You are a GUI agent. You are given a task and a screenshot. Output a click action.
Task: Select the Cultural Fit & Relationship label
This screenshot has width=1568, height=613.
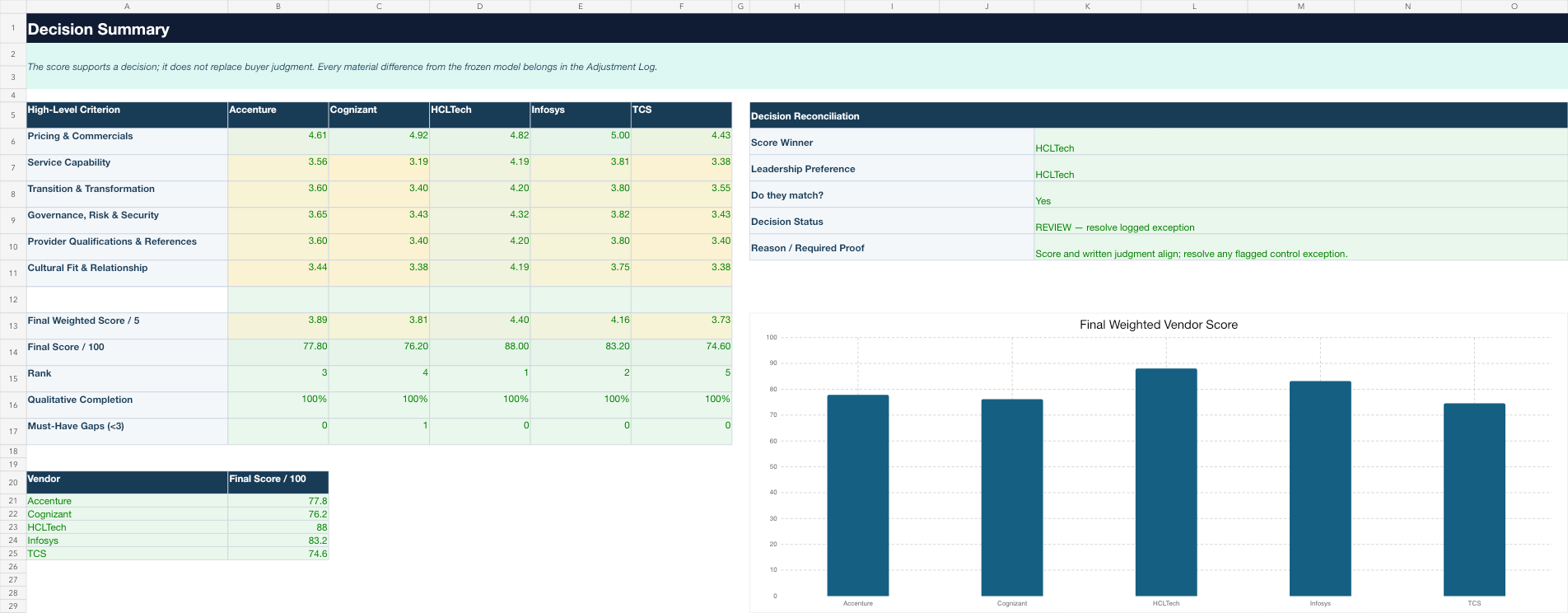click(127, 274)
